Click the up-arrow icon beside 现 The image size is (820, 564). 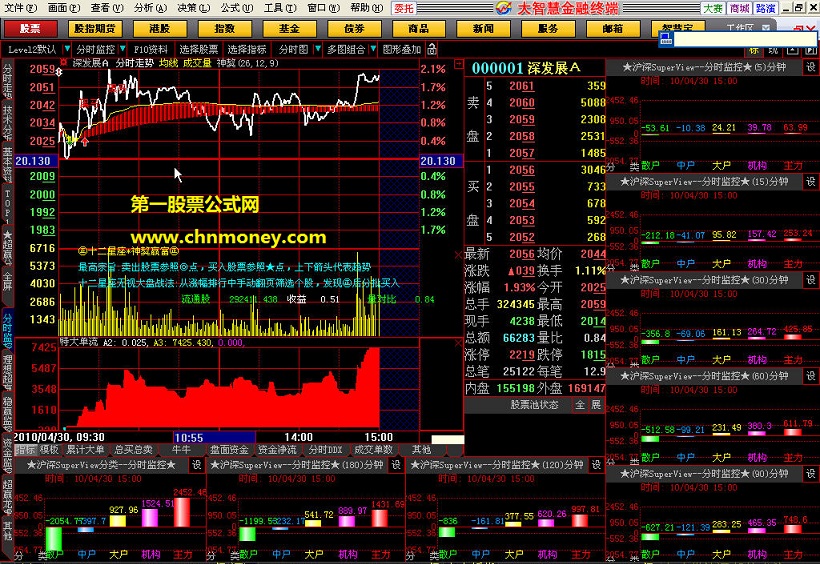pos(793,51)
